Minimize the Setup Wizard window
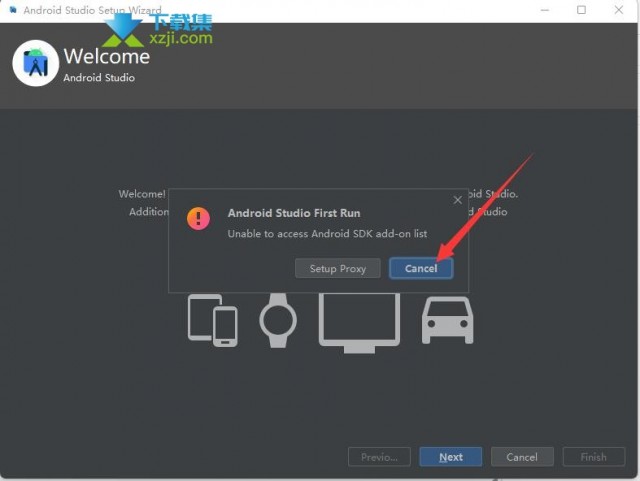The height and width of the screenshot is (481, 640). (544, 10)
